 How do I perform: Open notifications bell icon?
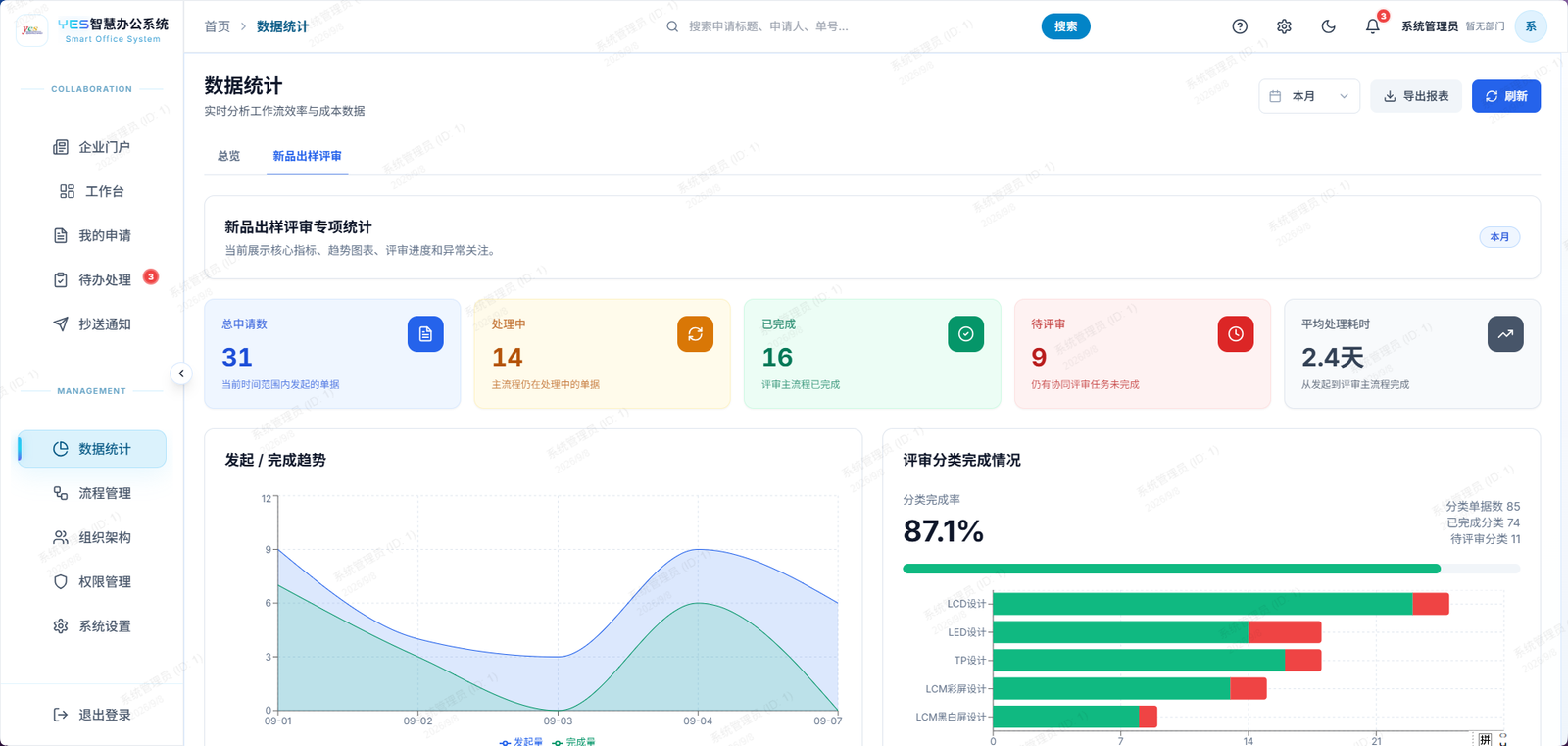coord(1372,26)
